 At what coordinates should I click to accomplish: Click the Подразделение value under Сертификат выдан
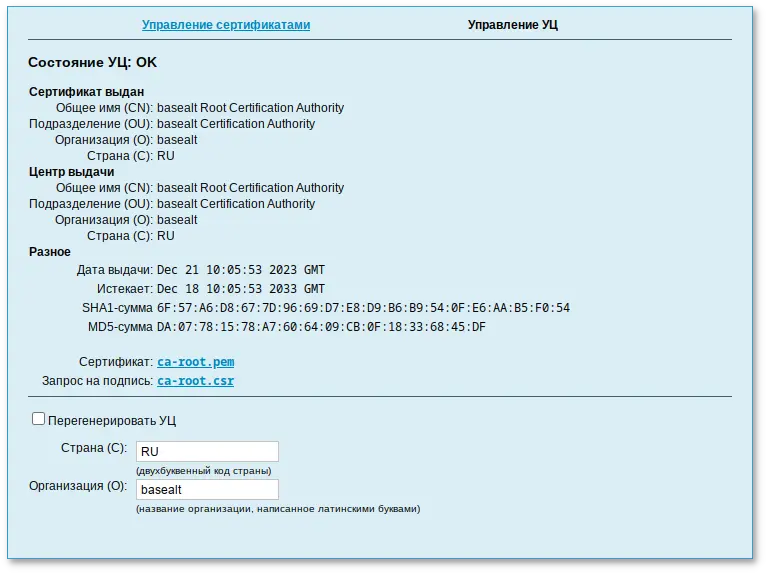coord(236,124)
